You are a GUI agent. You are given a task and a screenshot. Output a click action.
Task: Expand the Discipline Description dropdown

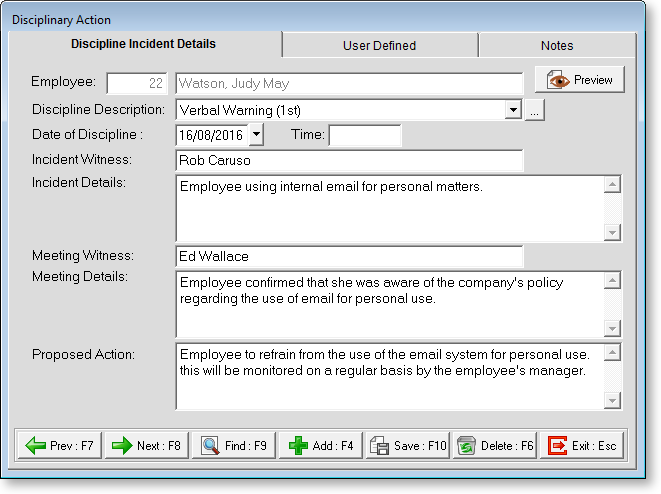coord(513,110)
